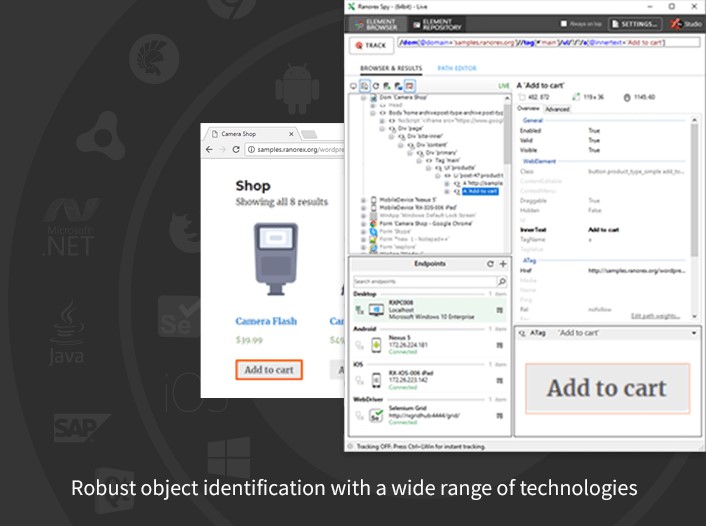This screenshot has width=706, height=526.
Task: Click the Camera Flash product link
Action: click(x=266, y=321)
